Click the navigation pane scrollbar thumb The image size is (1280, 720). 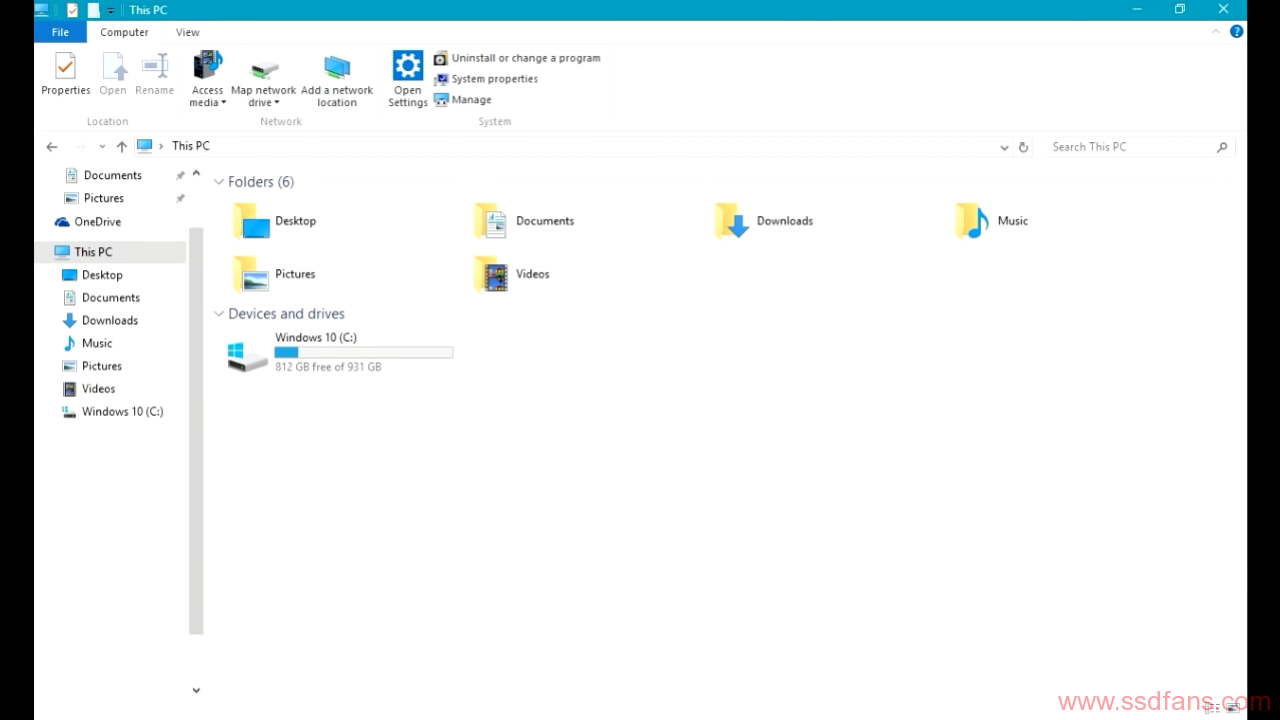click(x=196, y=431)
